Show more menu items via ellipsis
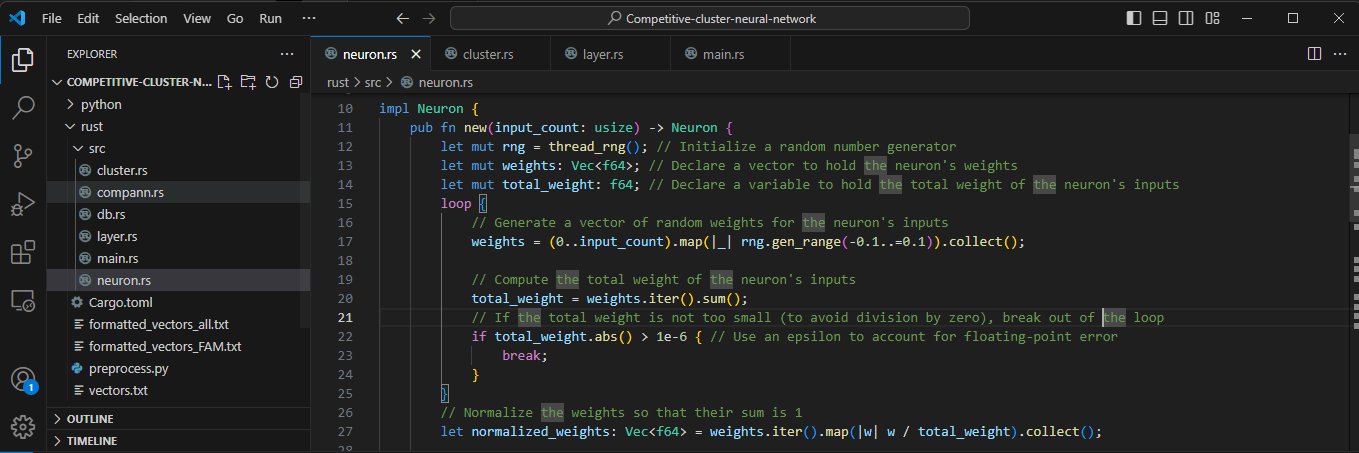The width and height of the screenshot is (1359, 453). [308, 18]
